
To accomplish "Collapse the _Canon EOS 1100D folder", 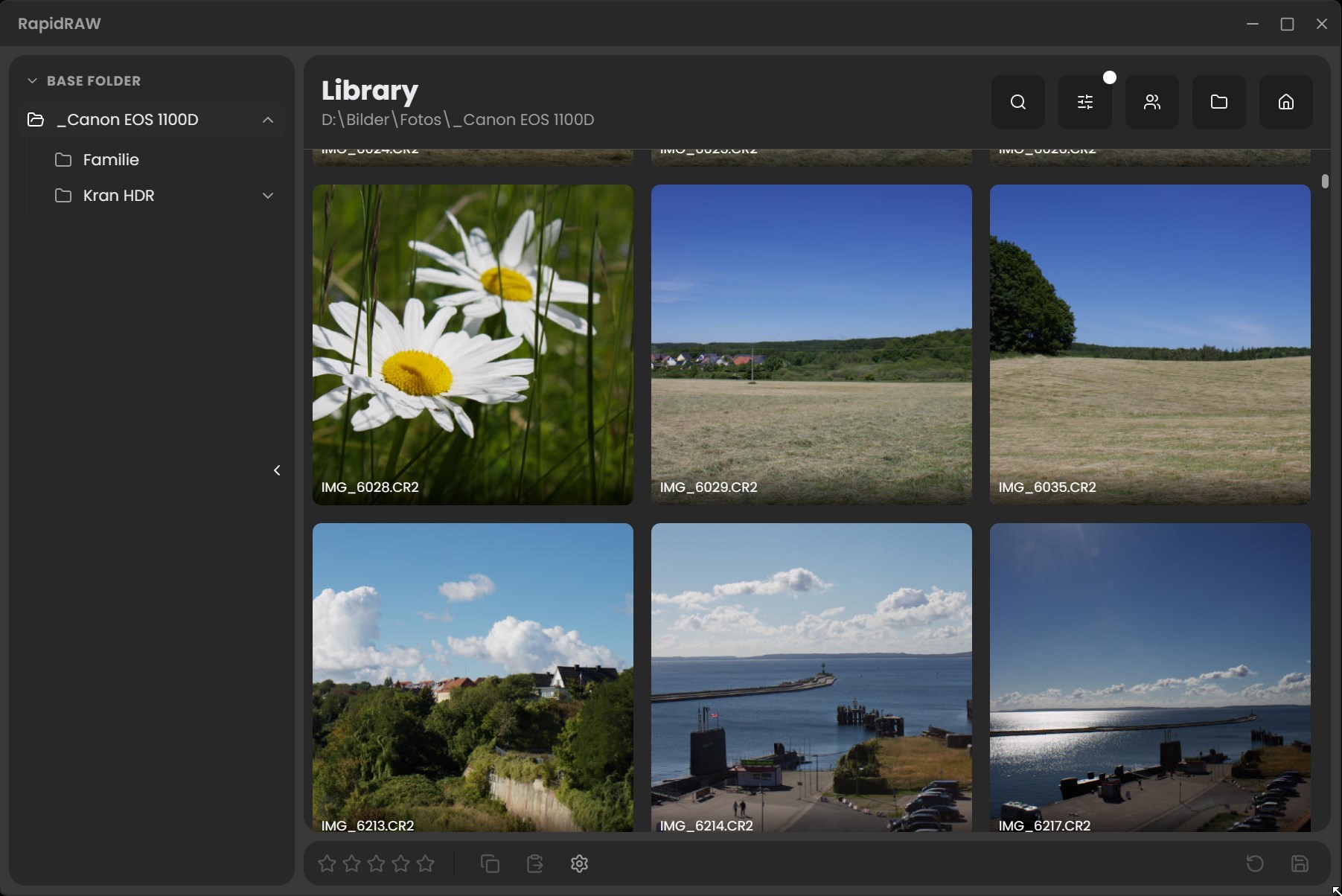I will point(268,120).
